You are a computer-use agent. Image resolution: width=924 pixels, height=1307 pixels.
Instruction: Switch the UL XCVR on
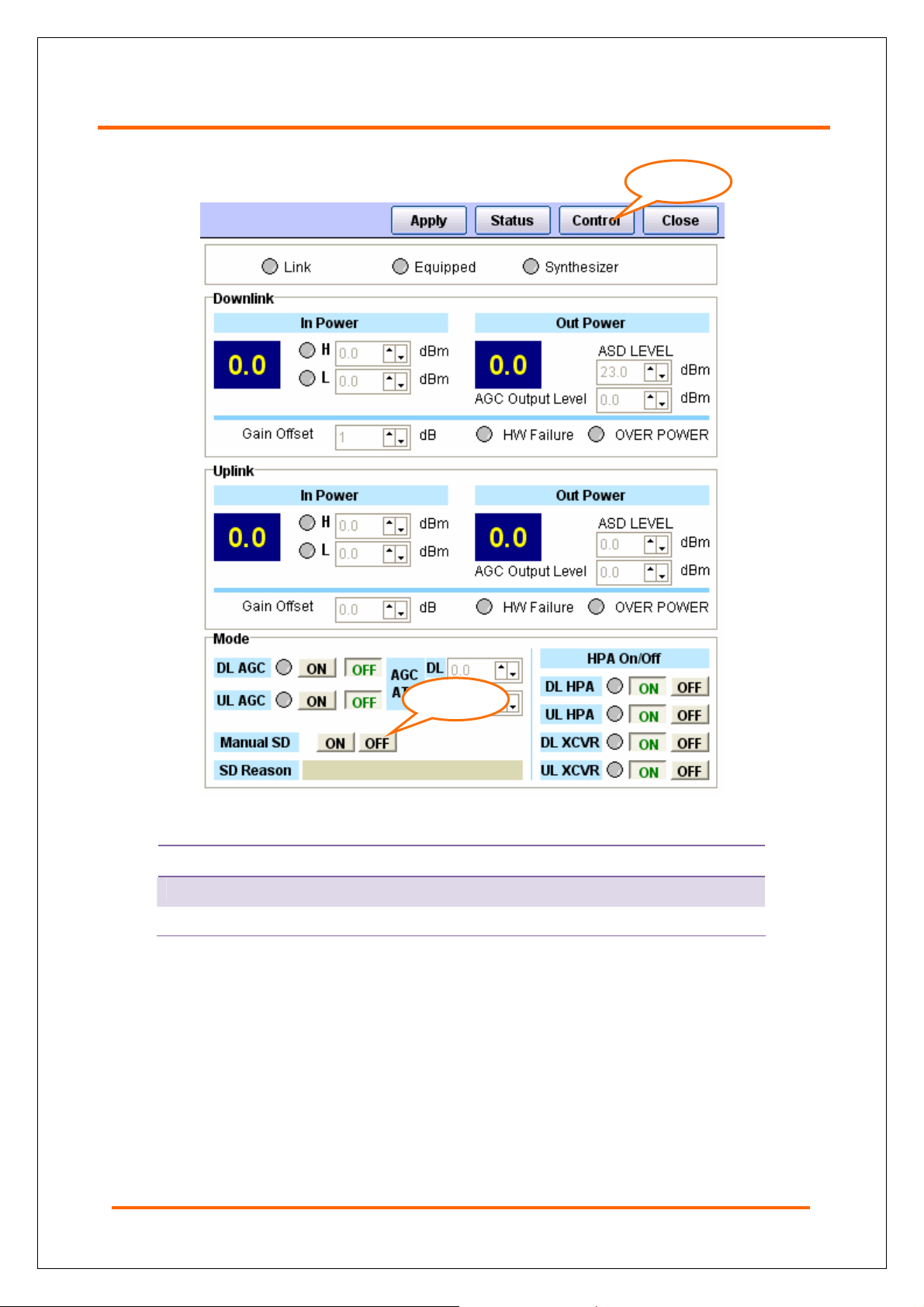pos(649,772)
